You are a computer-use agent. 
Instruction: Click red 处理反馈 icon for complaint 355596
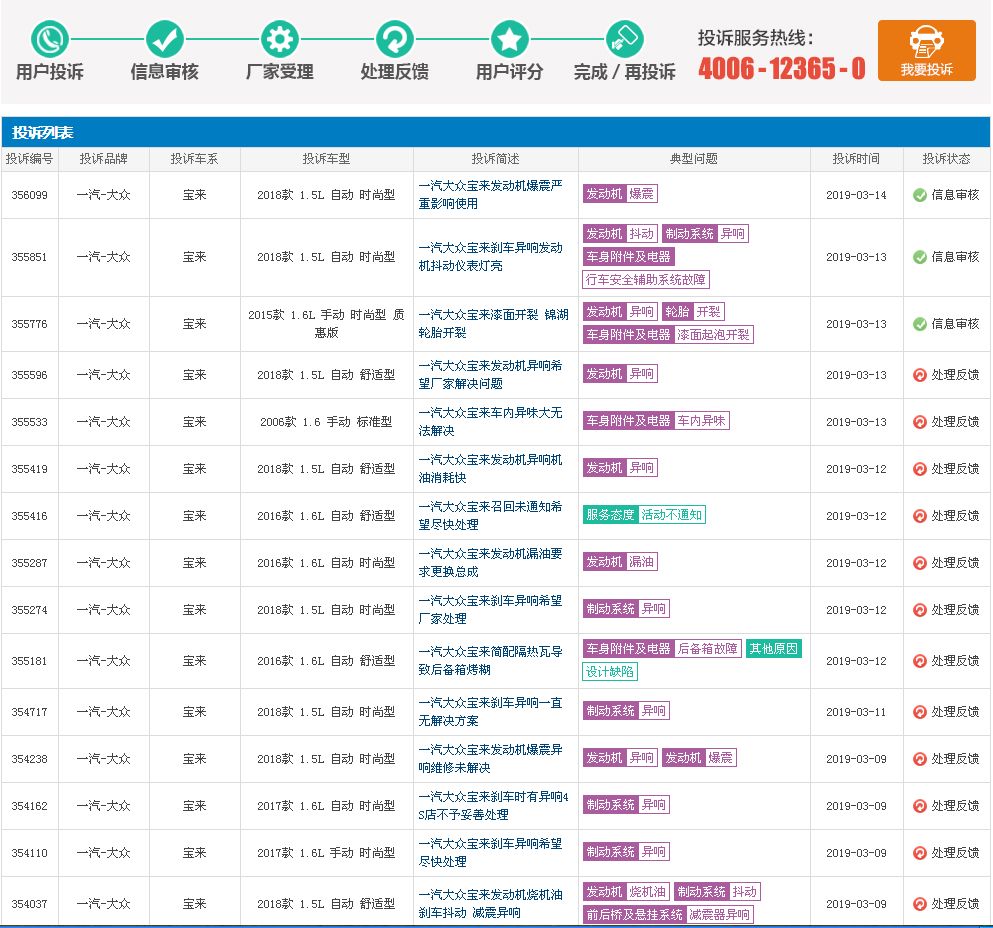click(919, 375)
